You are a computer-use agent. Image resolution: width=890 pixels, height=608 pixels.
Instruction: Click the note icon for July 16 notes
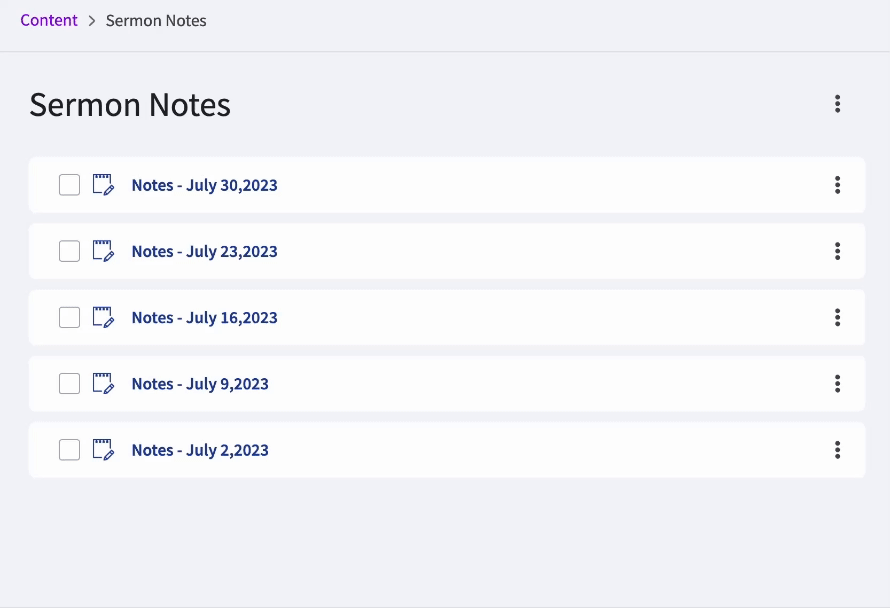tap(103, 317)
